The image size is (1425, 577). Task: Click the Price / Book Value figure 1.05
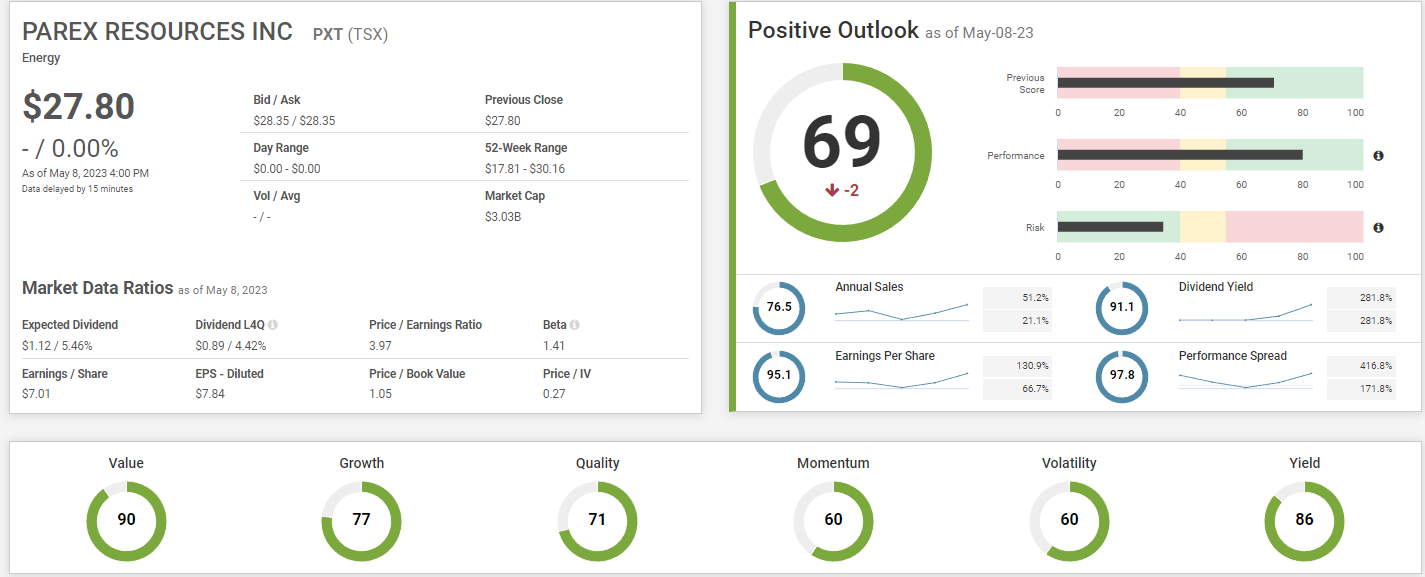[380, 394]
